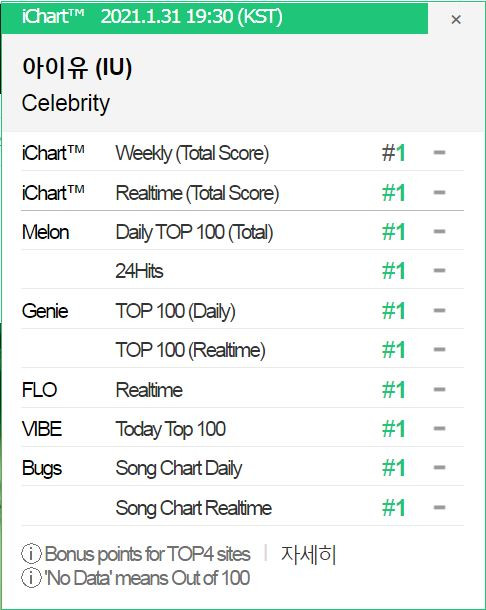Open Genie TOP 100 (Daily) row
Viewport: 486px width, 610px height.
242,310
